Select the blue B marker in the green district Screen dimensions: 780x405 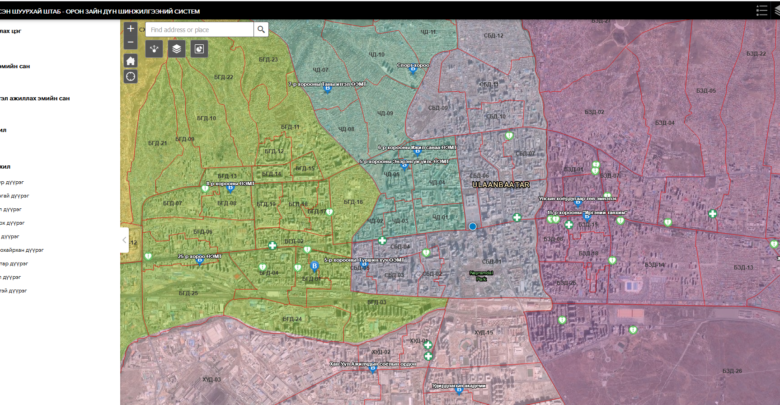tap(315, 266)
